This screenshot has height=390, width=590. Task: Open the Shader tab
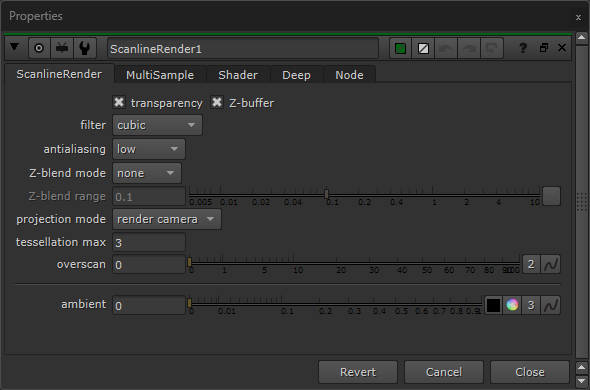(x=238, y=75)
